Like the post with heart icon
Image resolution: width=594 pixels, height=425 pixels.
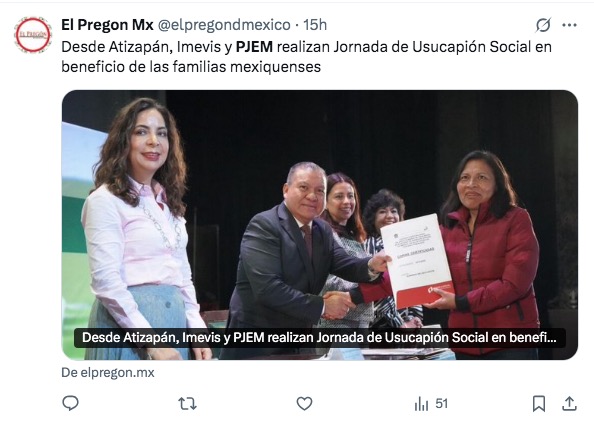[304, 404]
